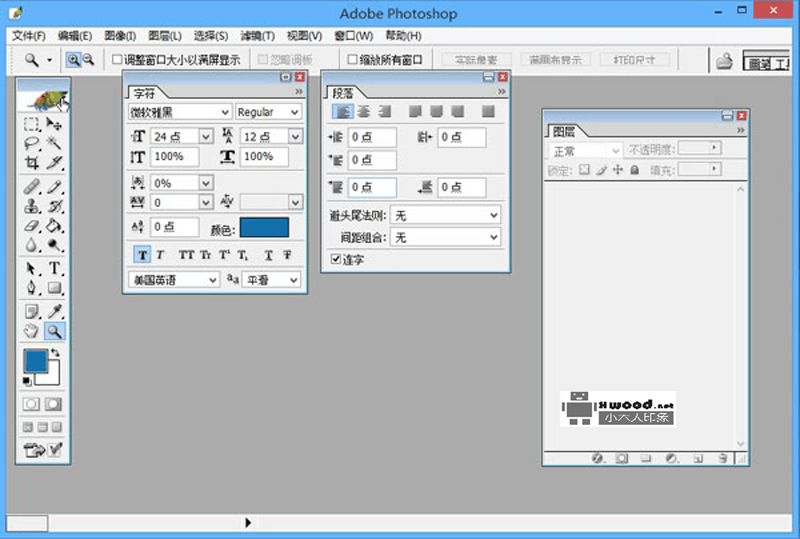Toggle strikethrough text style
This screenshot has height=539, width=800.
[x=287, y=255]
